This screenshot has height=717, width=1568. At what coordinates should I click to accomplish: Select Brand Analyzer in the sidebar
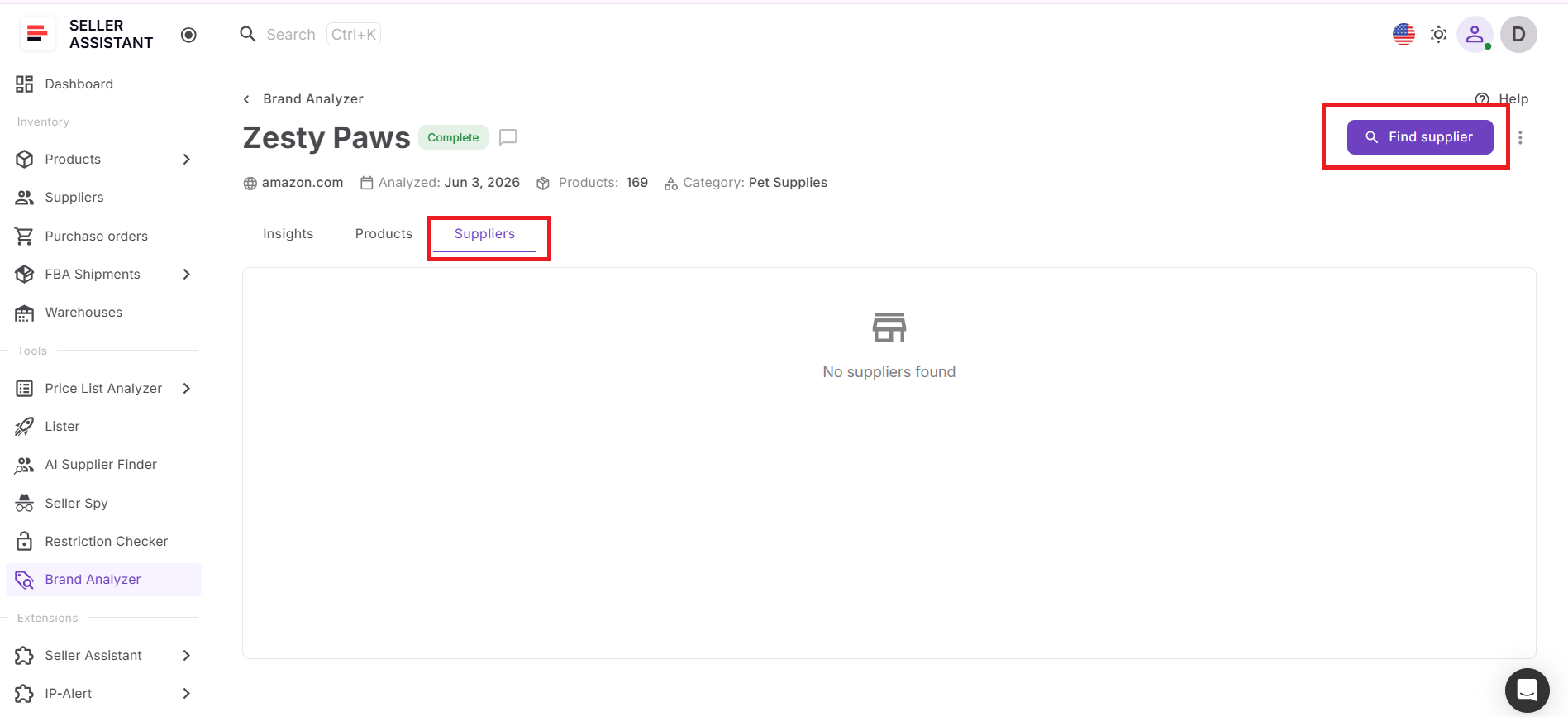pos(103,579)
